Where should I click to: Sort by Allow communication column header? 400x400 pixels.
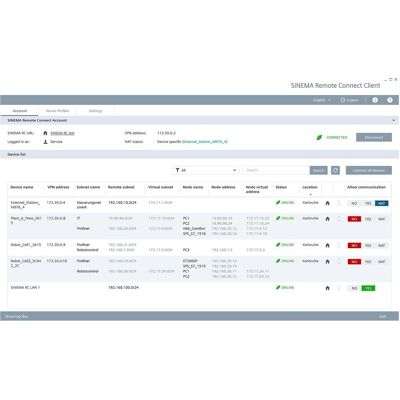click(366, 187)
